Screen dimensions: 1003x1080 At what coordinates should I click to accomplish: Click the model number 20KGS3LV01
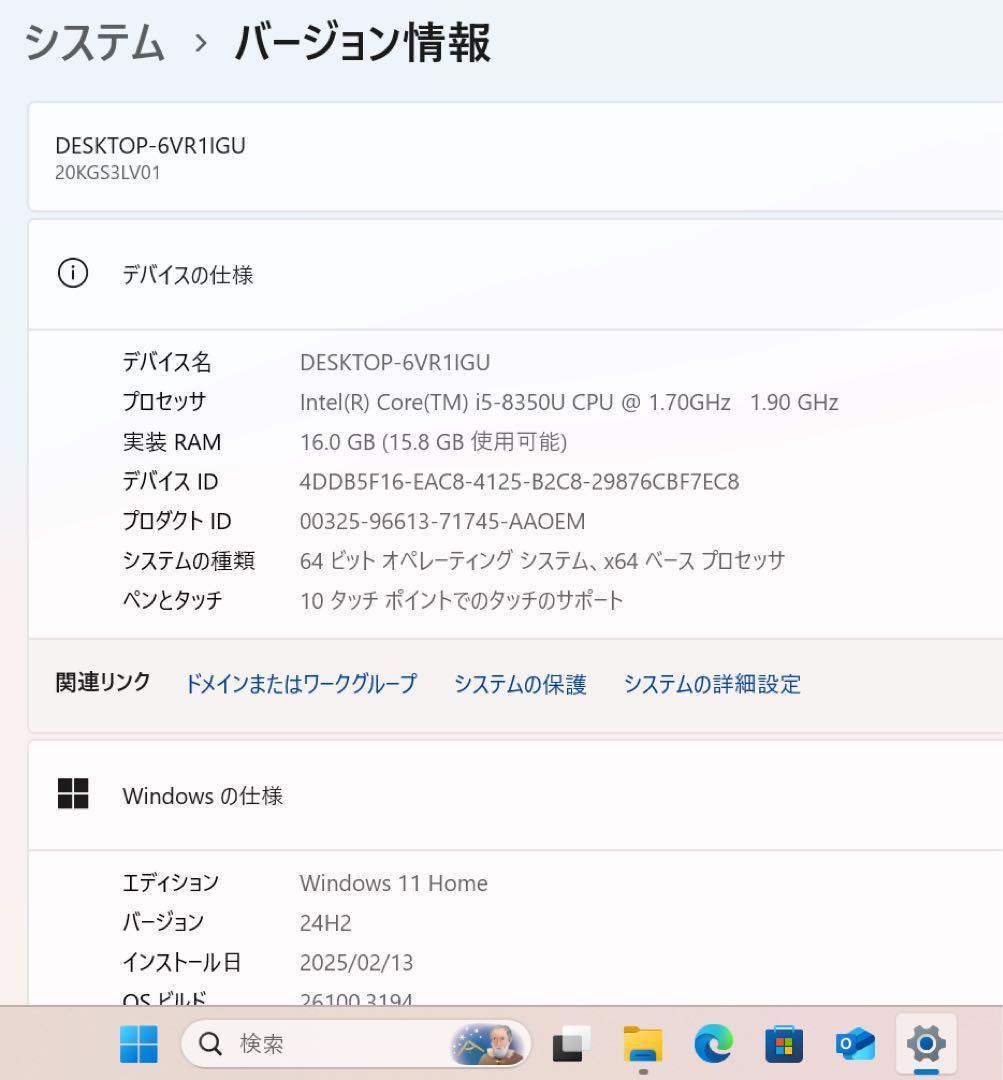[107, 173]
